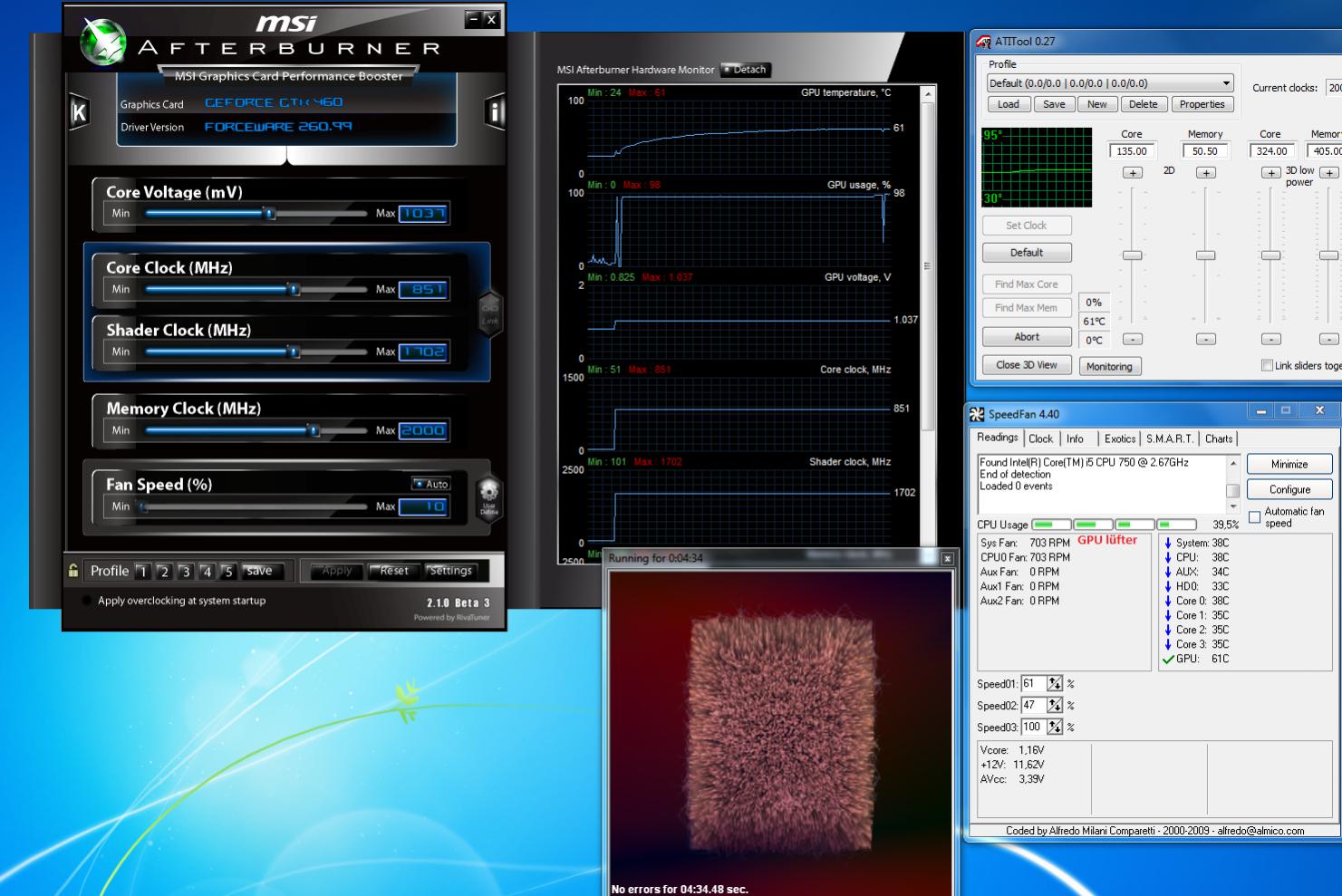The height and width of the screenshot is (896, 1342).
Task: Click the Core Voltage max value field
Action: (423, 214)
